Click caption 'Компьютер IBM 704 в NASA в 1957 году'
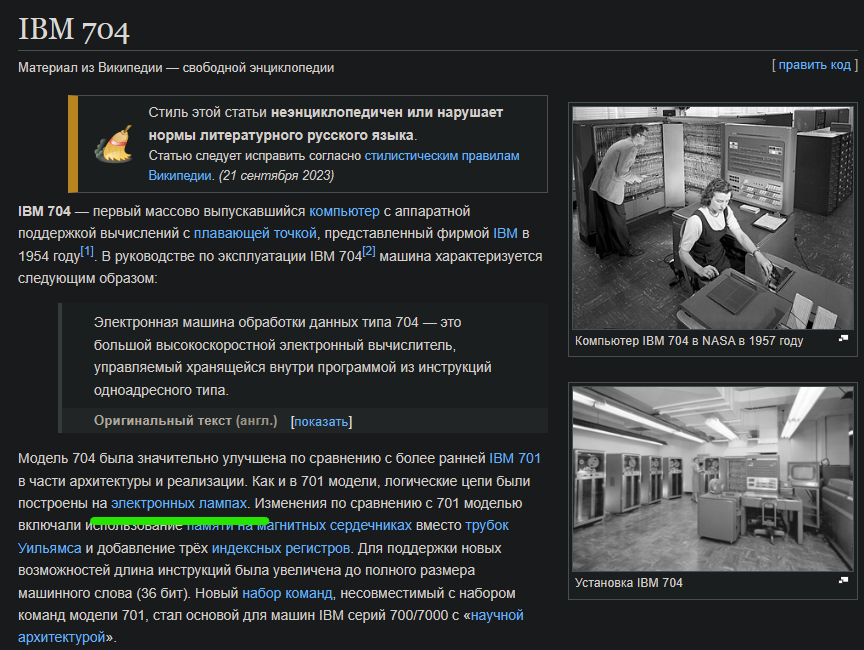 (x=689, y=340)
